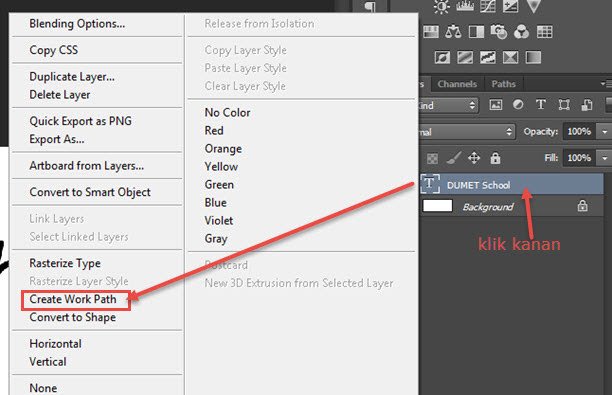The image size is (612, 395).
Task: Choose Quick Export as PNG
Action: pos(80,121)
